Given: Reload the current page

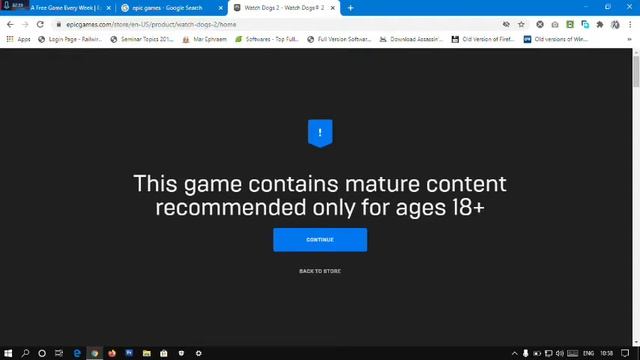Looking at the screenshot, I should (x=40, y=24).
